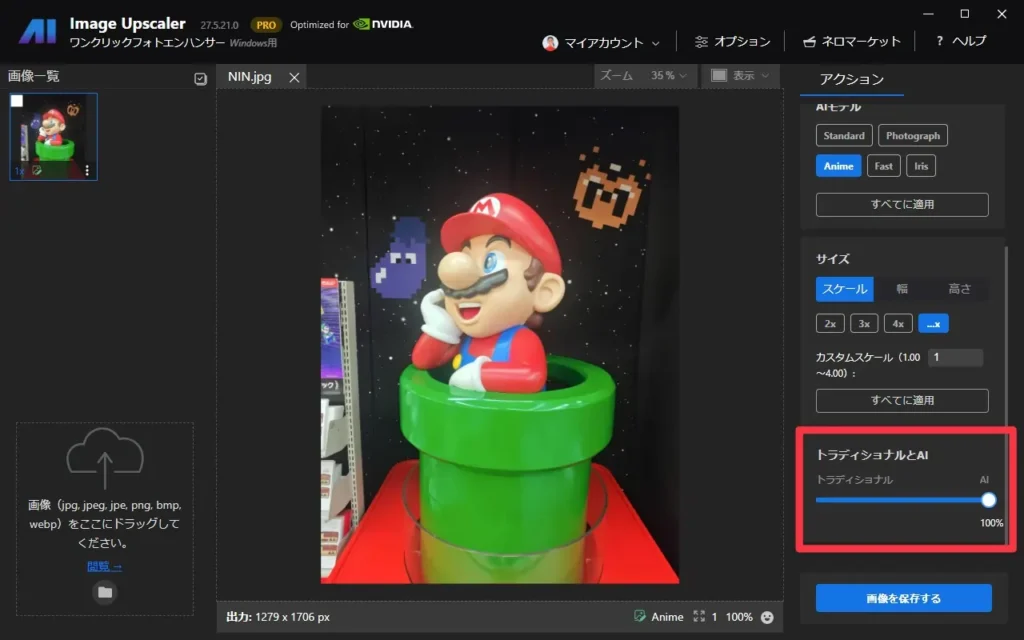Close the NIN.jpg tab
1024x640 pixels.
point(294,77)
